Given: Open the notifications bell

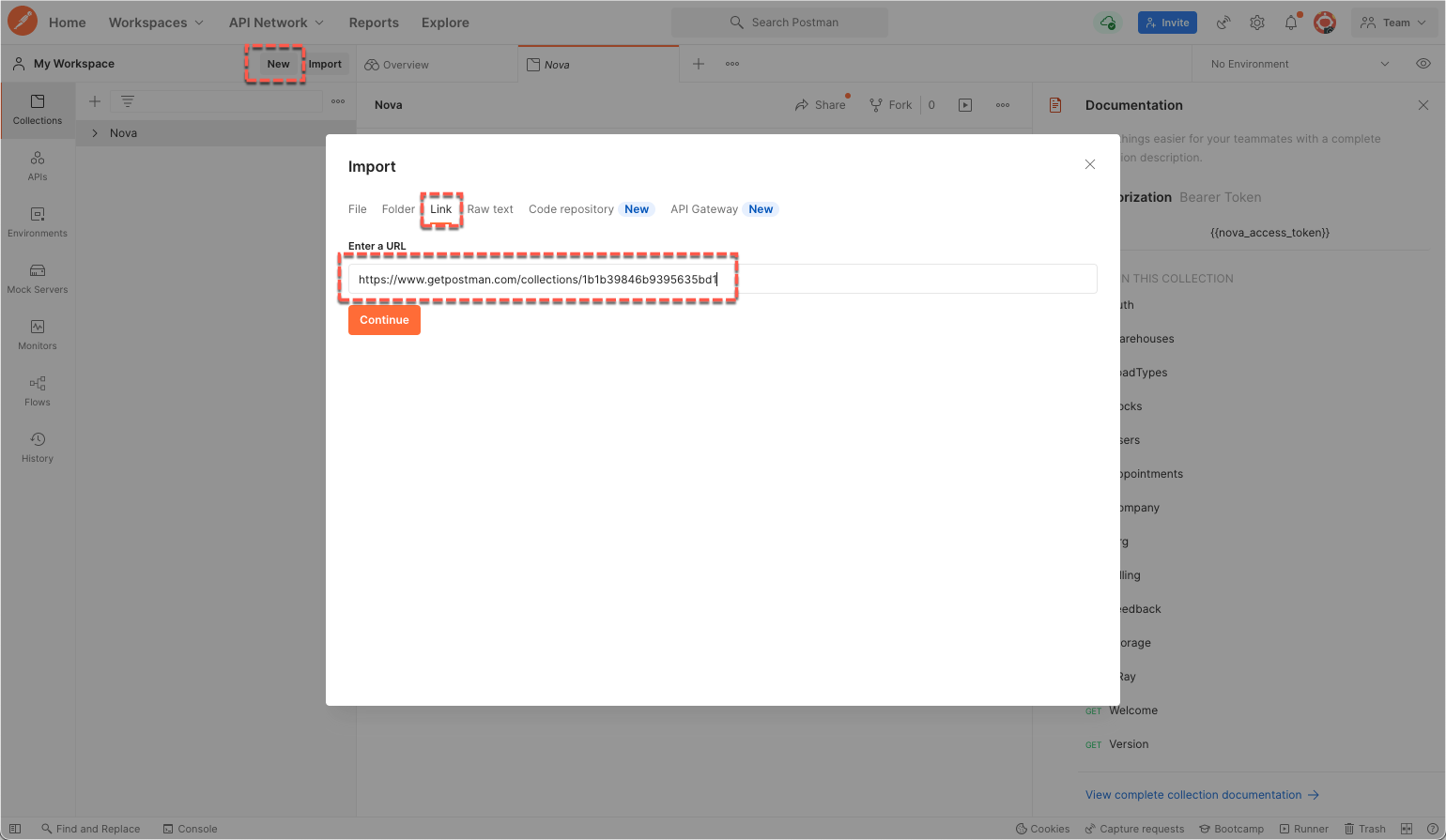Looking at the screenshot, I should [1291, 23].
